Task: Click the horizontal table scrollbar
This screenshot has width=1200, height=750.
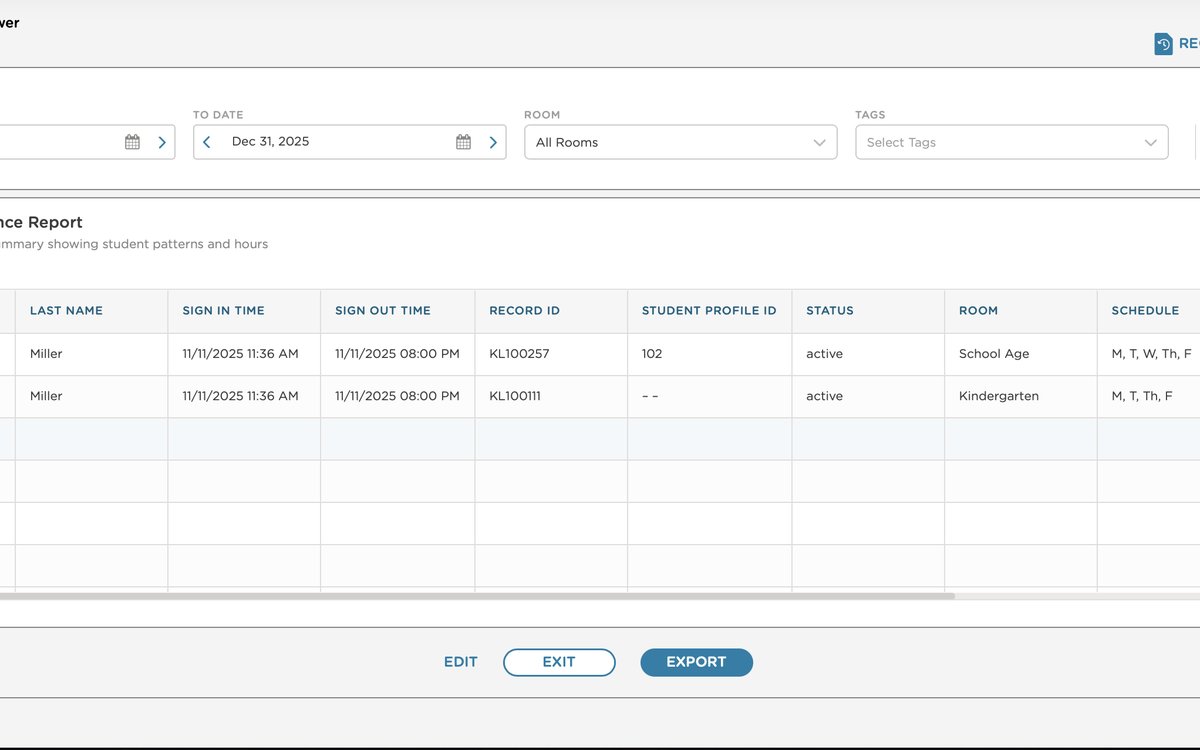Action: pos(477,596)
